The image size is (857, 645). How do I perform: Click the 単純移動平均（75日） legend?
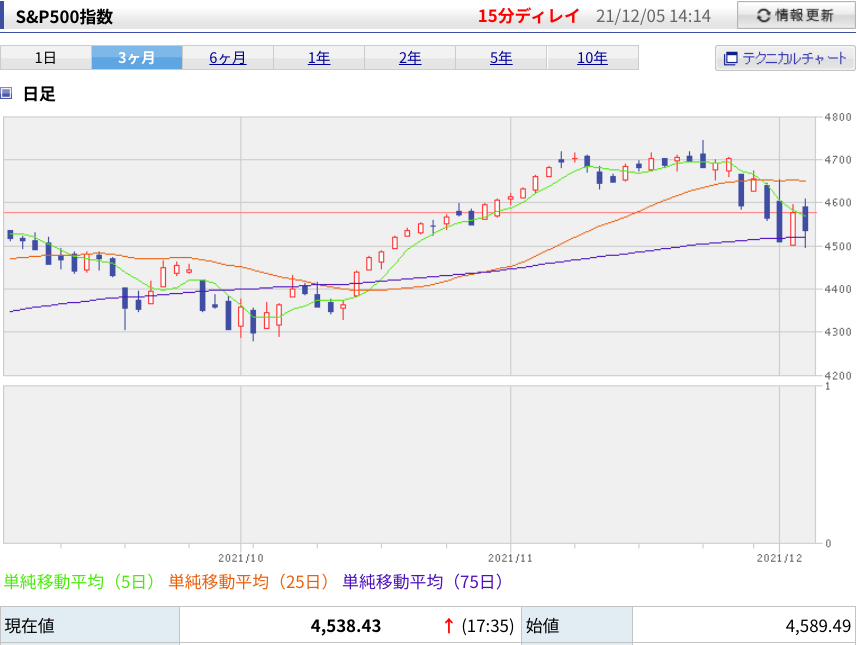(422, 582)
